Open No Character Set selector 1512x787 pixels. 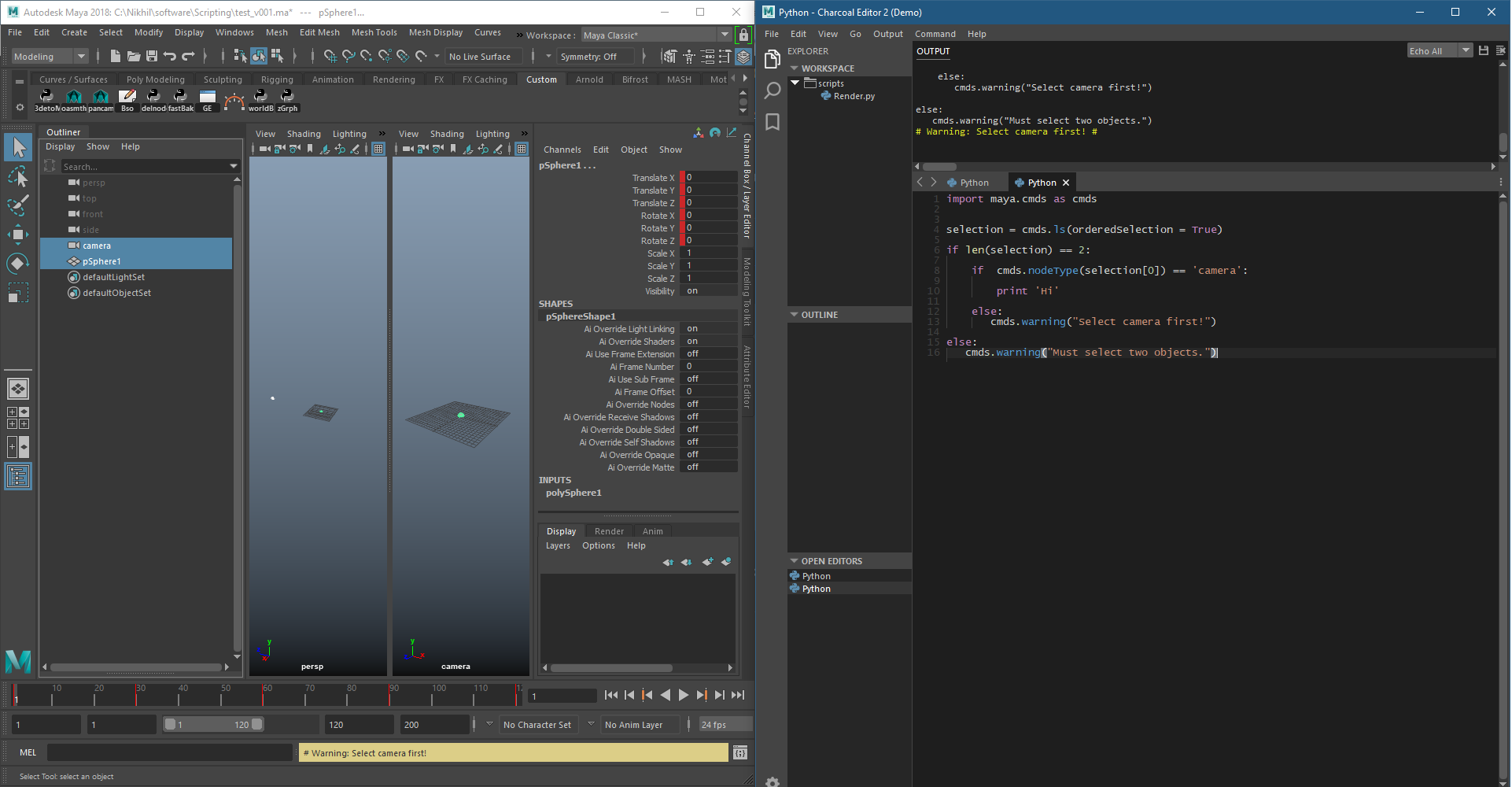[x=538, y=725]
